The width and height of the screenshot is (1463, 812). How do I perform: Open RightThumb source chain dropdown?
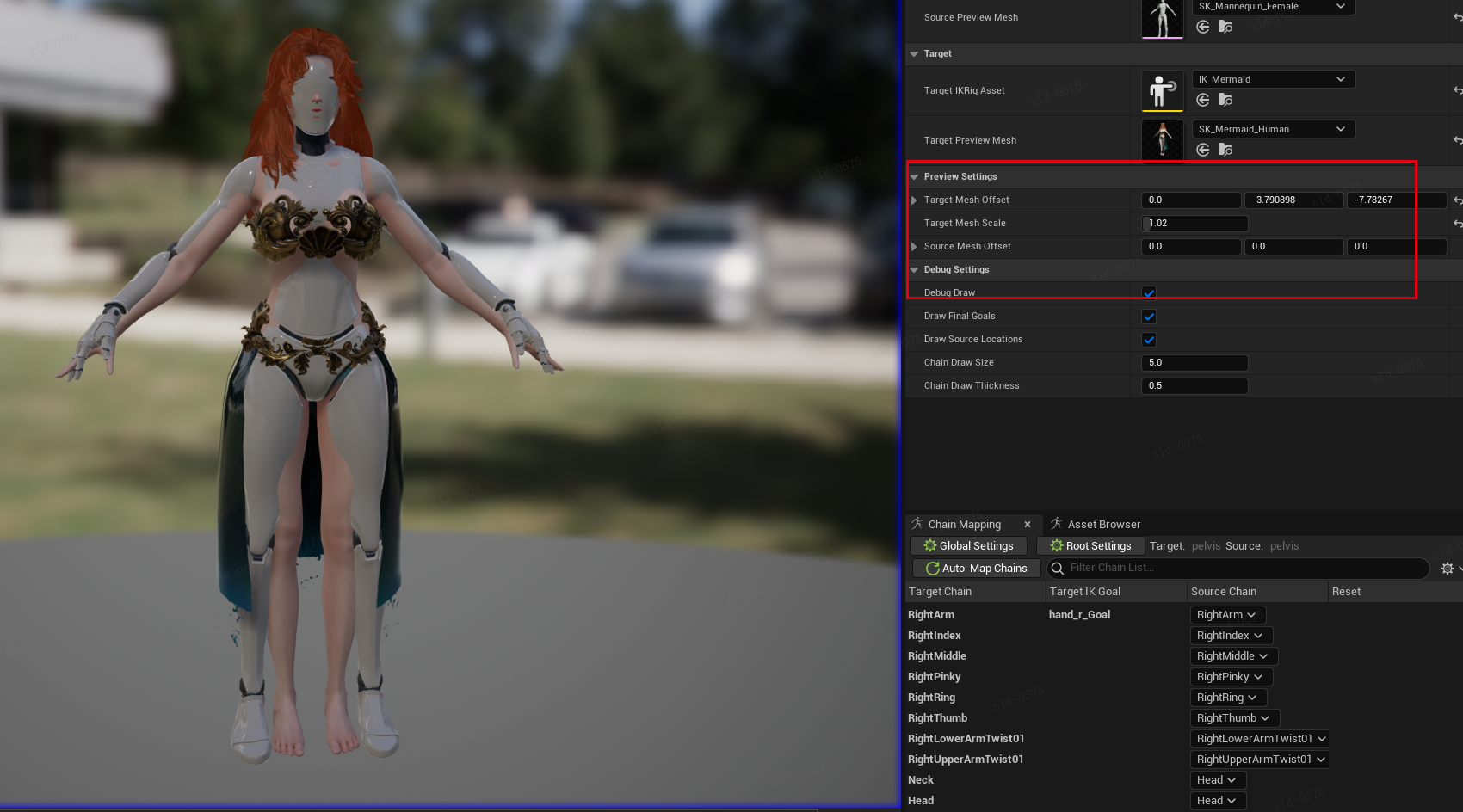pos(1235,718)
